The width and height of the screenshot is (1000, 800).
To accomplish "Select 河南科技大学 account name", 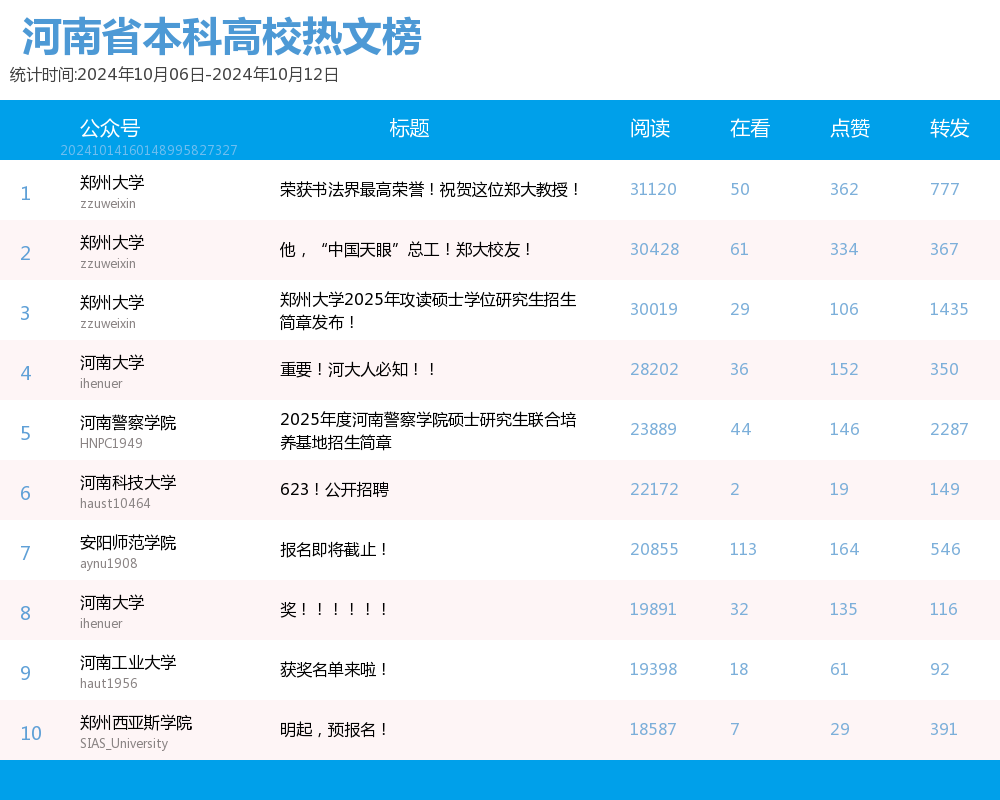I will pyautogui.click(x=128, y=482).
